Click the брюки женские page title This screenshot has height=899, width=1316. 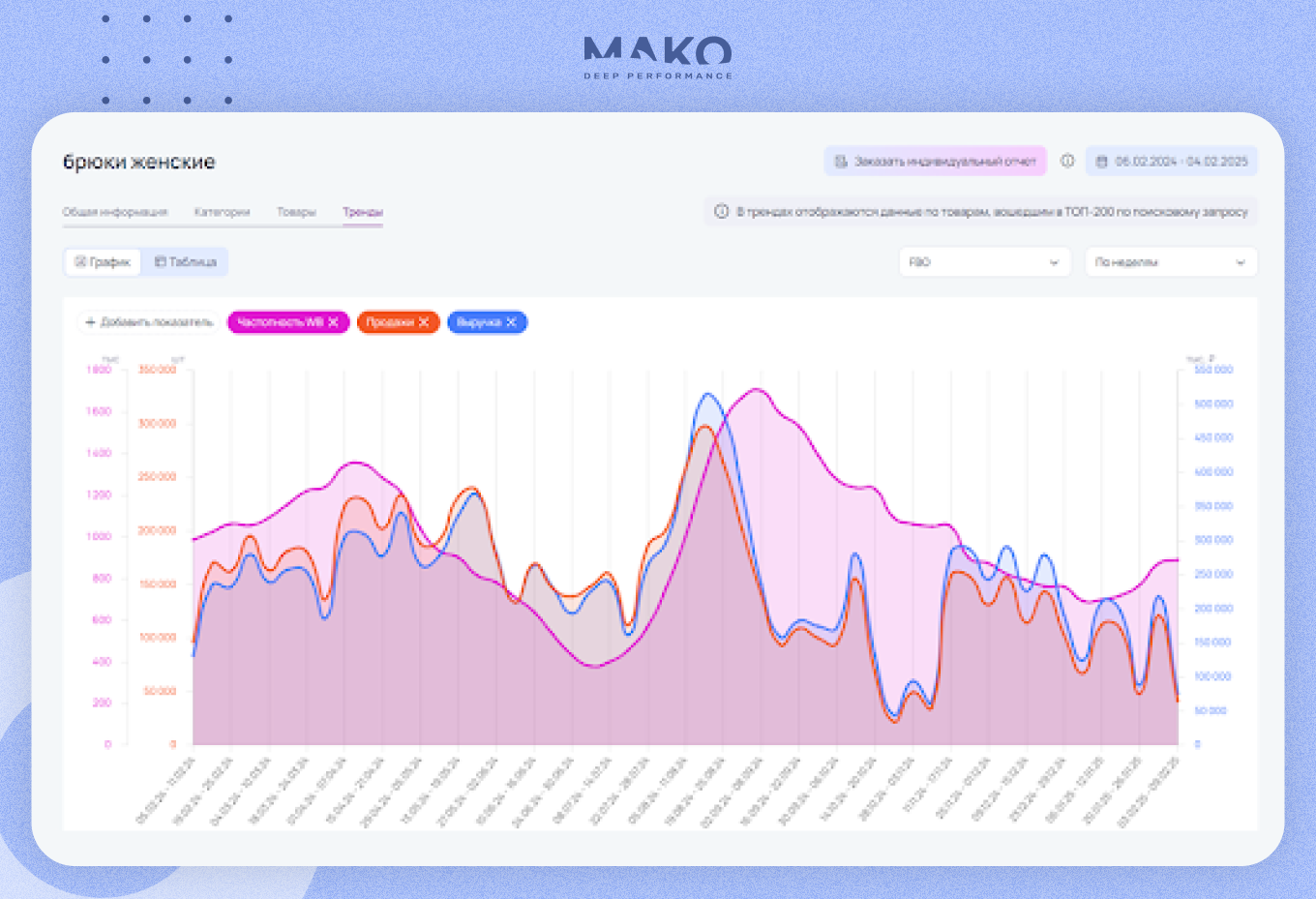[x=139, y=162]
